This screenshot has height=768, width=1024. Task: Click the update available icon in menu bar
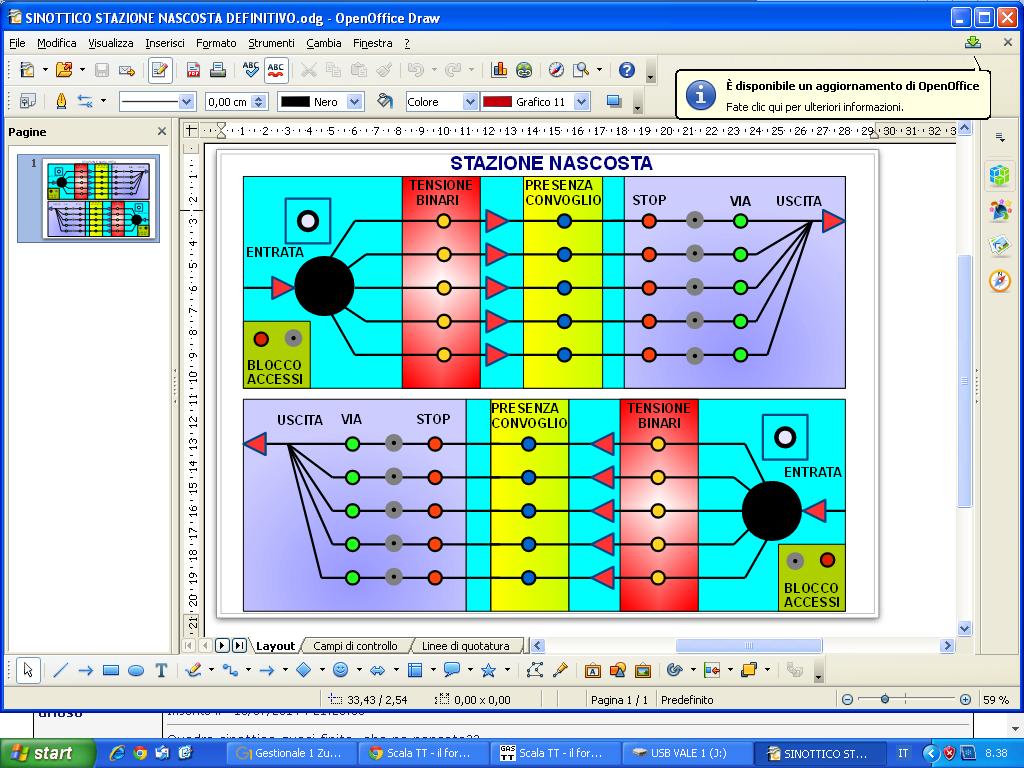click(x=972, y=42)
